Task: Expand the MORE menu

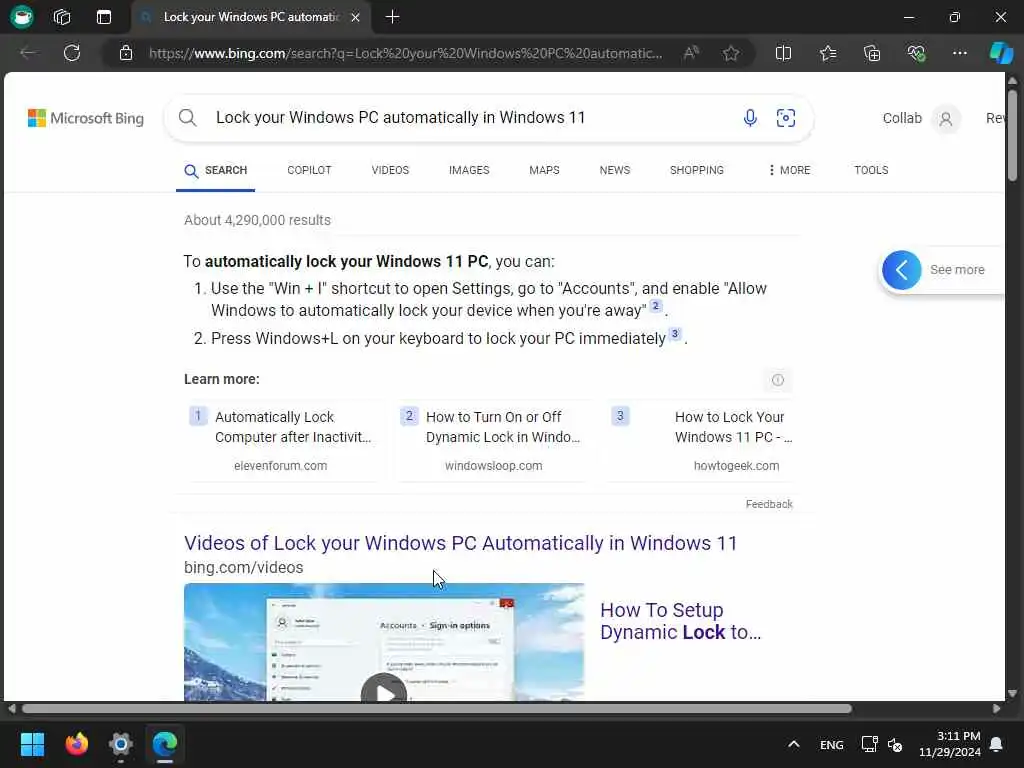Action: point(790,170)
